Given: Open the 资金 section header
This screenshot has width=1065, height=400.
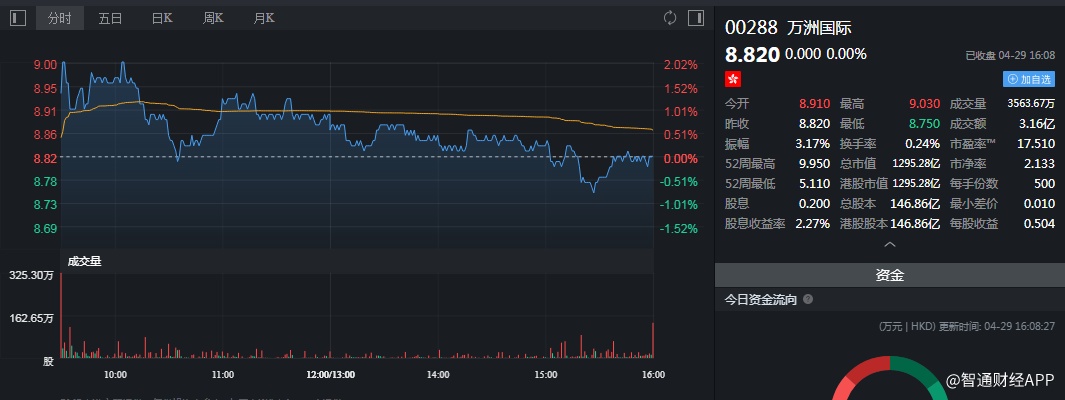Looking at the screenshot, I should [889, 275].
